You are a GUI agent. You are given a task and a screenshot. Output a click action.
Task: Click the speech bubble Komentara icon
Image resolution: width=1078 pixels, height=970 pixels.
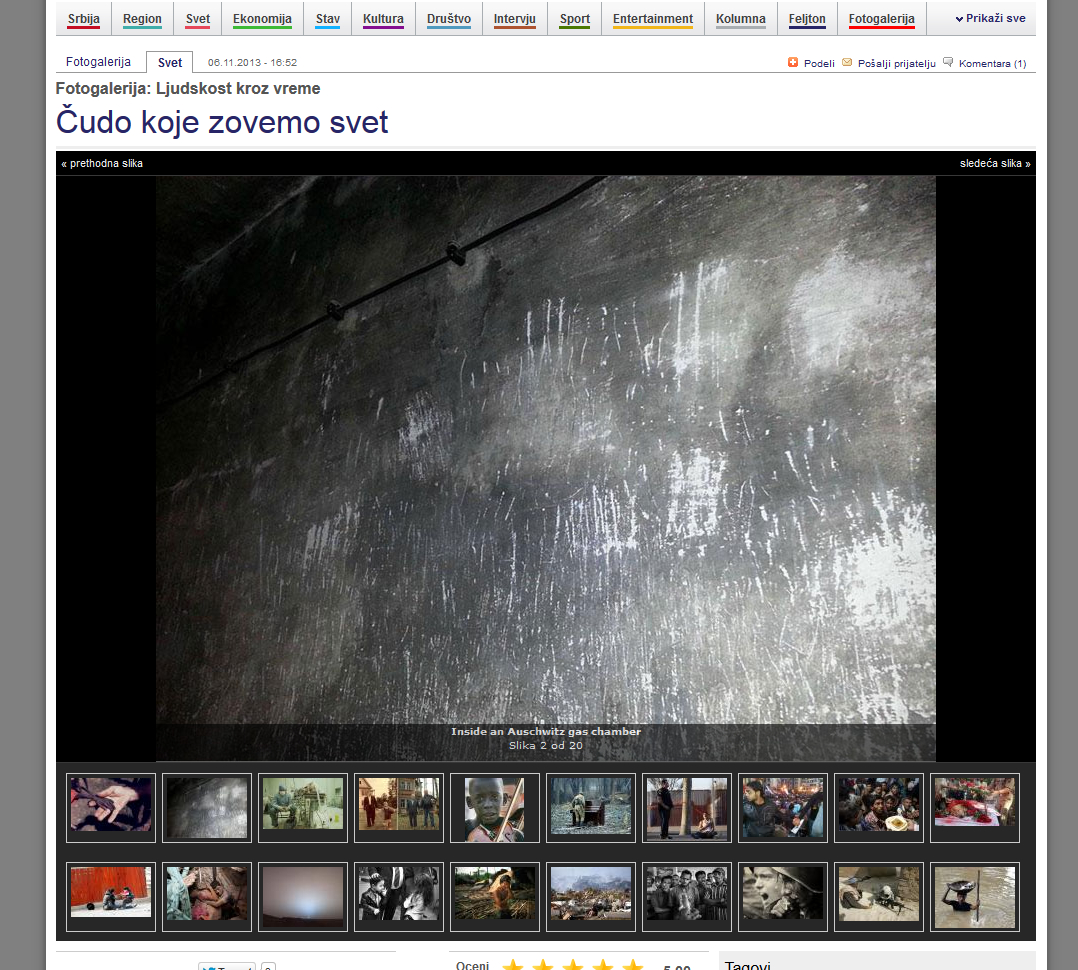coord(948,63)
